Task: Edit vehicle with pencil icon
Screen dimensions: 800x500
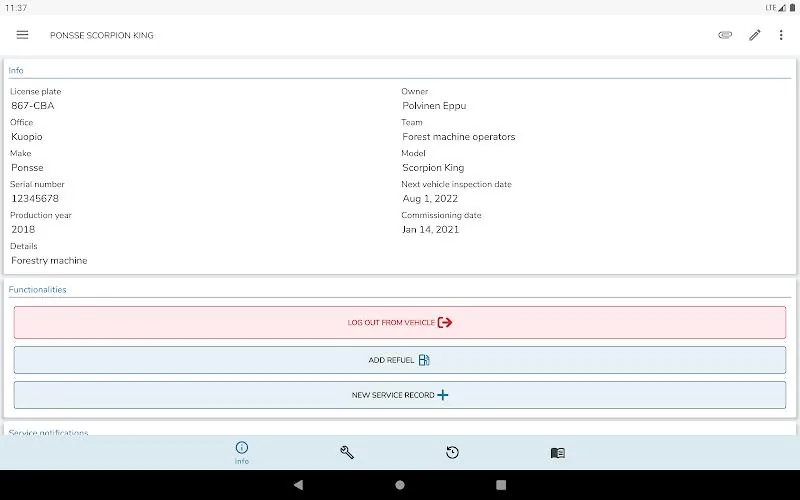Action: click(x=755, y=35)
